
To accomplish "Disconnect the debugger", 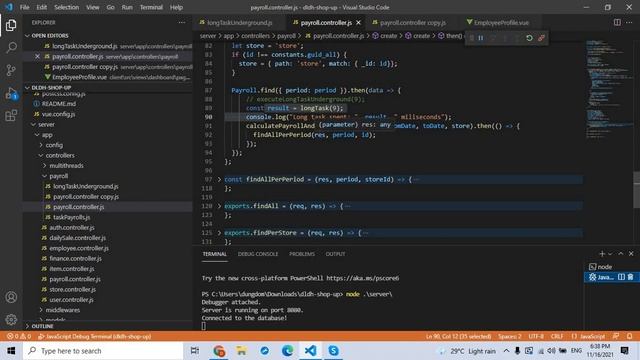I will tap(541, 38).
